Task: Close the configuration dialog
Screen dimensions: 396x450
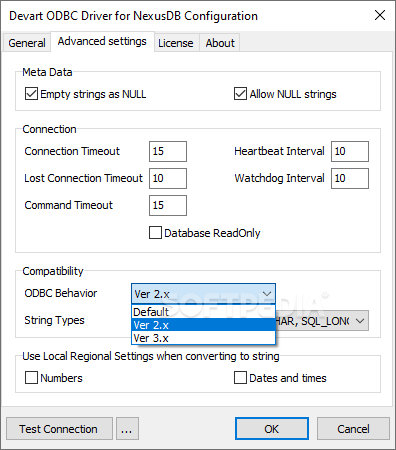Action: pyautogui.click(x=380, y=15)
